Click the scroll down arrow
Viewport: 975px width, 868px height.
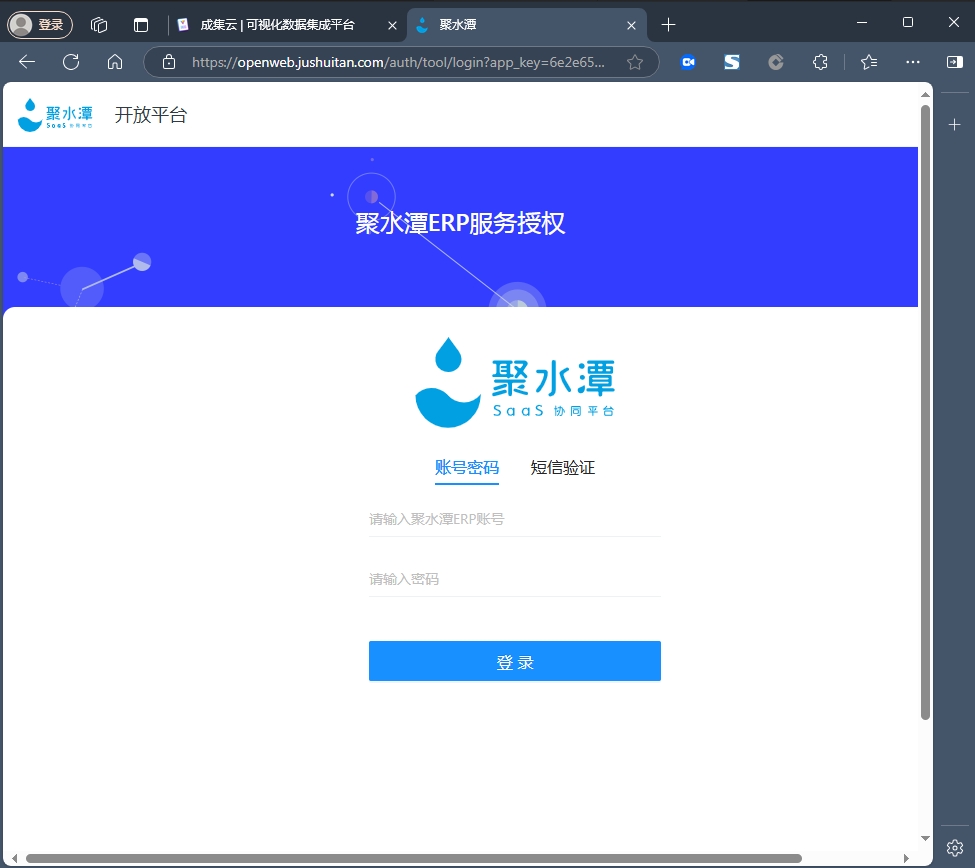click(x=925, y=838)
